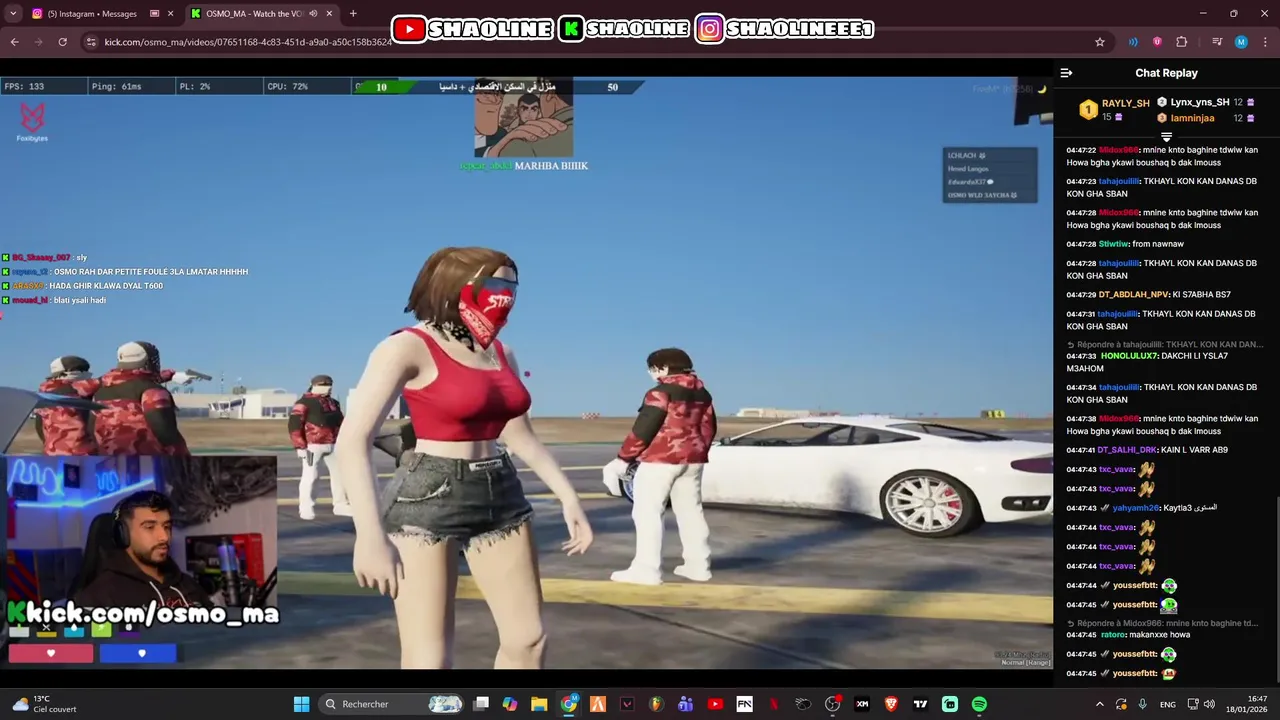Viewport: 1280px width, 720px height.
Task: Select the OSMO_MA Kick video tab
Action: tap(263, 14)
